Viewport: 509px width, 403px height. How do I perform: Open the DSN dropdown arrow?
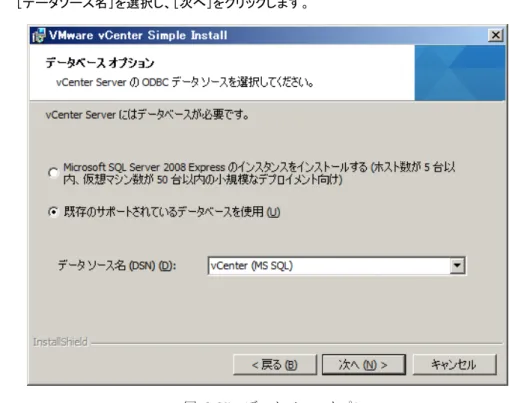[457, 266]
